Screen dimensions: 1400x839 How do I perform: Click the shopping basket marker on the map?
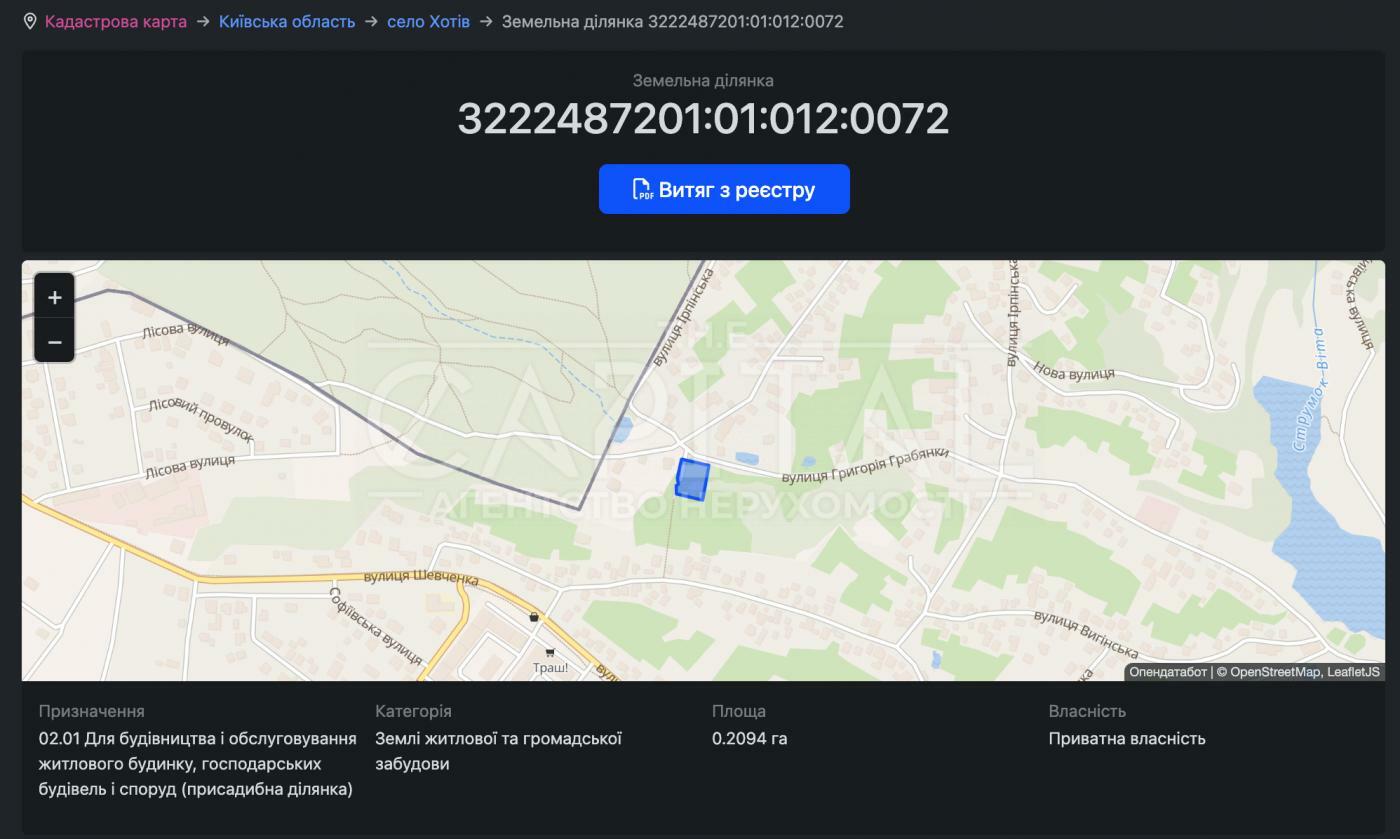(x=533, y=617)
